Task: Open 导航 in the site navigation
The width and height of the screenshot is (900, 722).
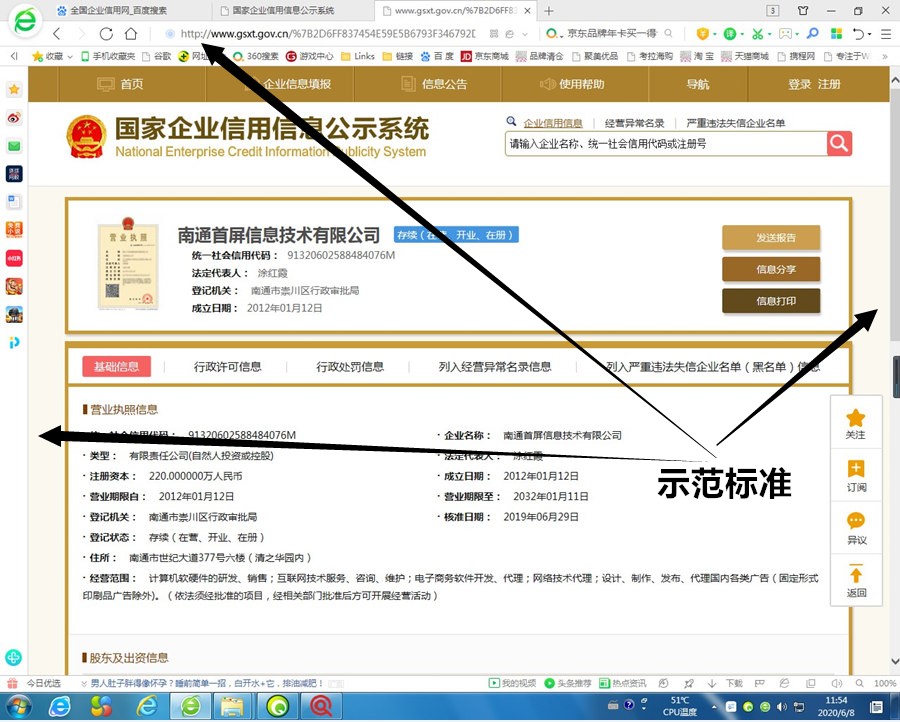Action: pos(698,84)
